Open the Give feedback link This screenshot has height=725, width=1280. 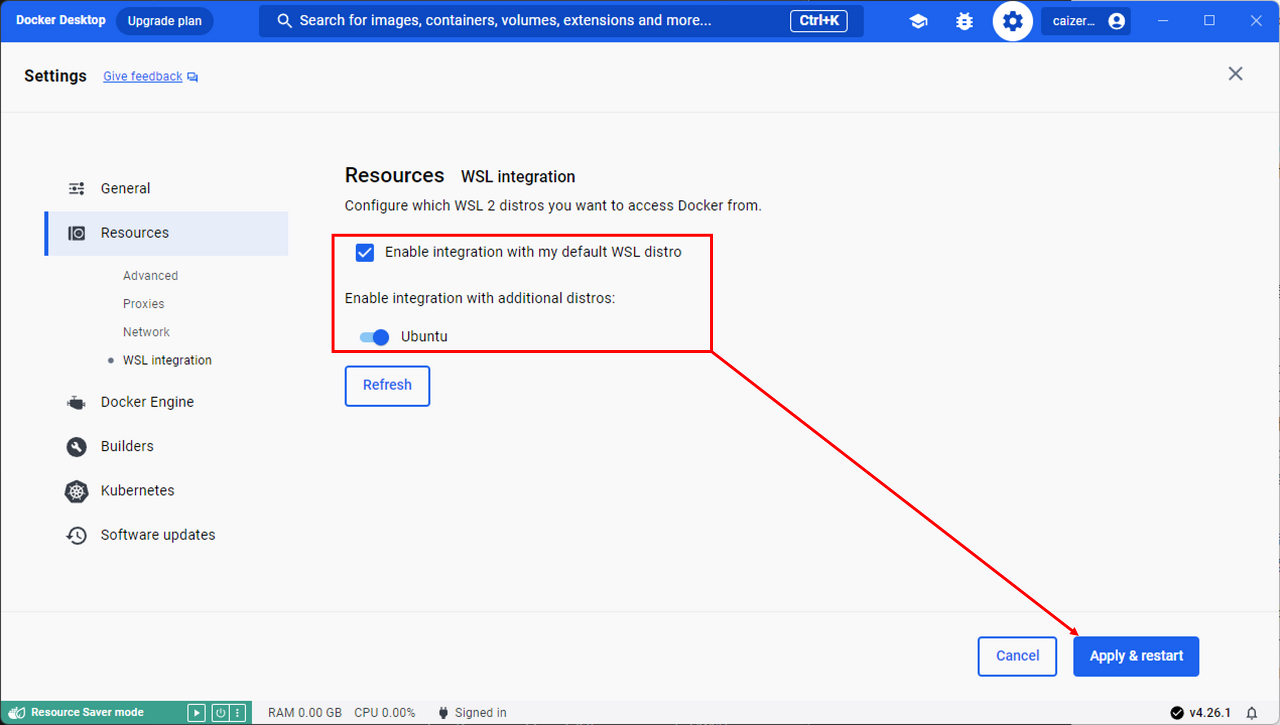[143, 76]
